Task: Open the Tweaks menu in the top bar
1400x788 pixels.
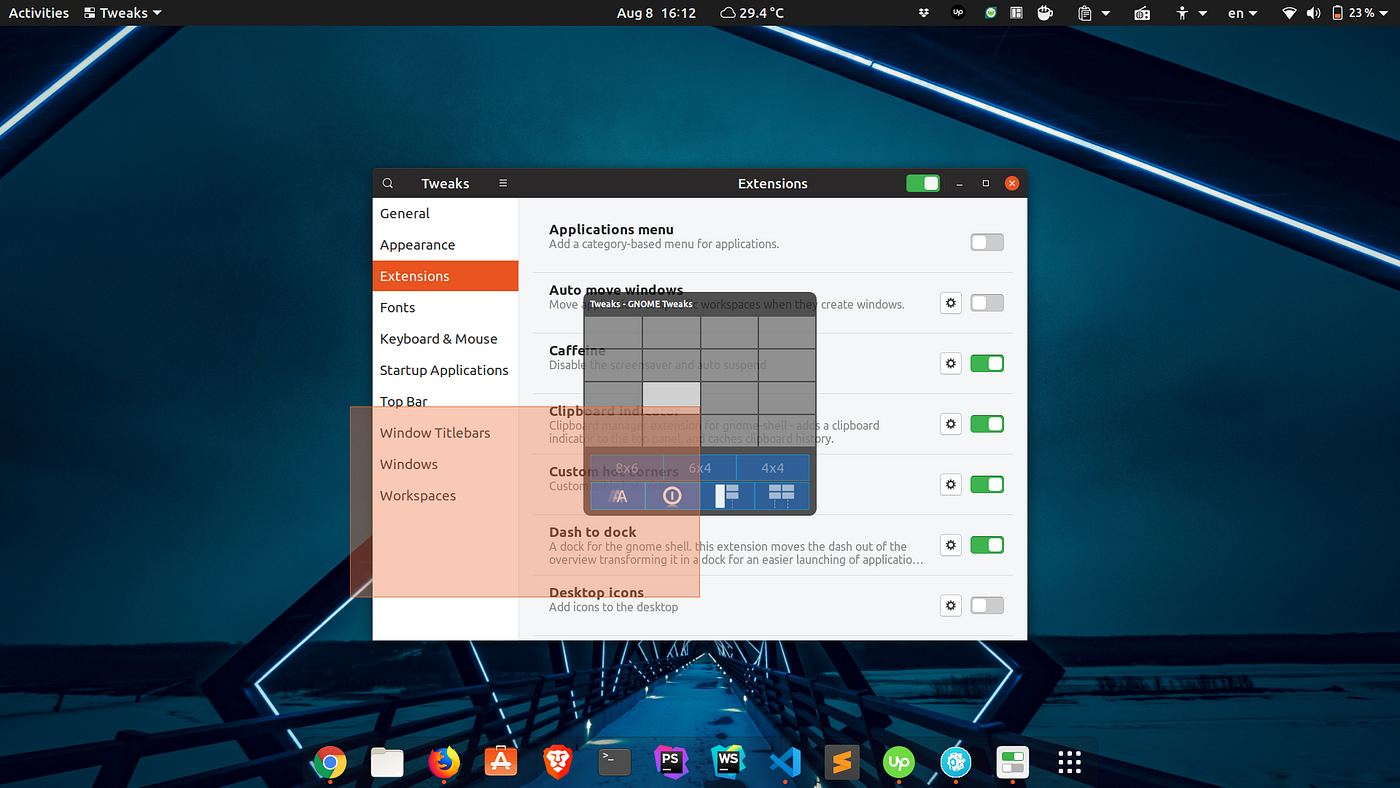Action: tap(120, 12)
